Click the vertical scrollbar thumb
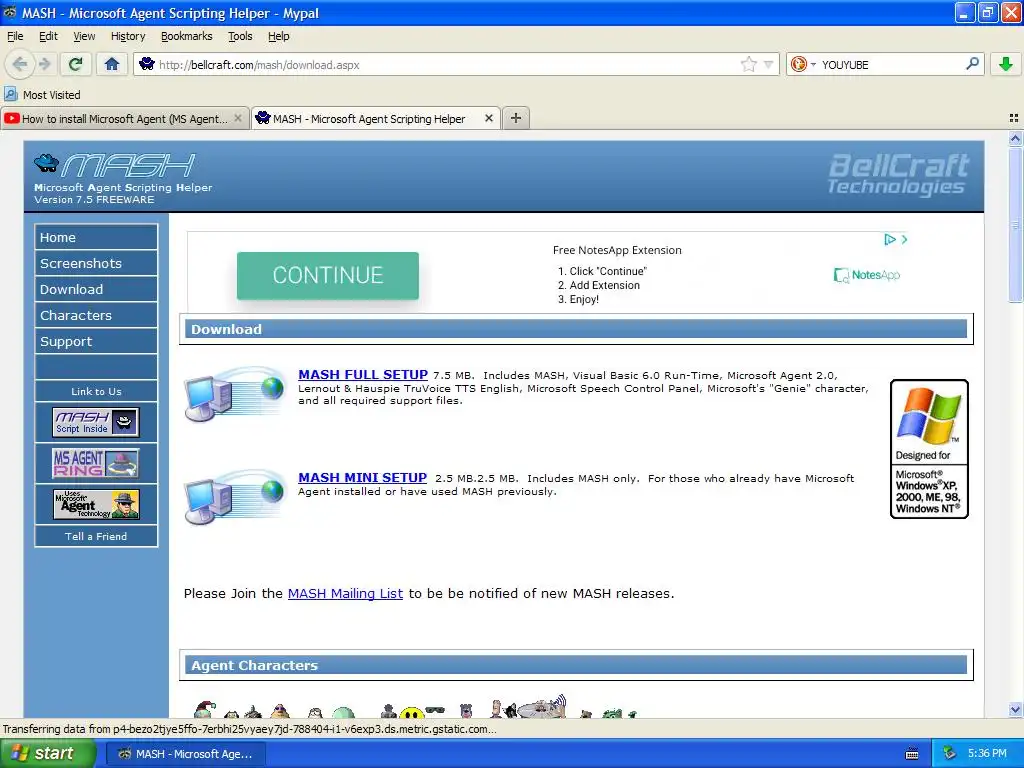The image size is (1024, 768). click(x=1015, y=225)
